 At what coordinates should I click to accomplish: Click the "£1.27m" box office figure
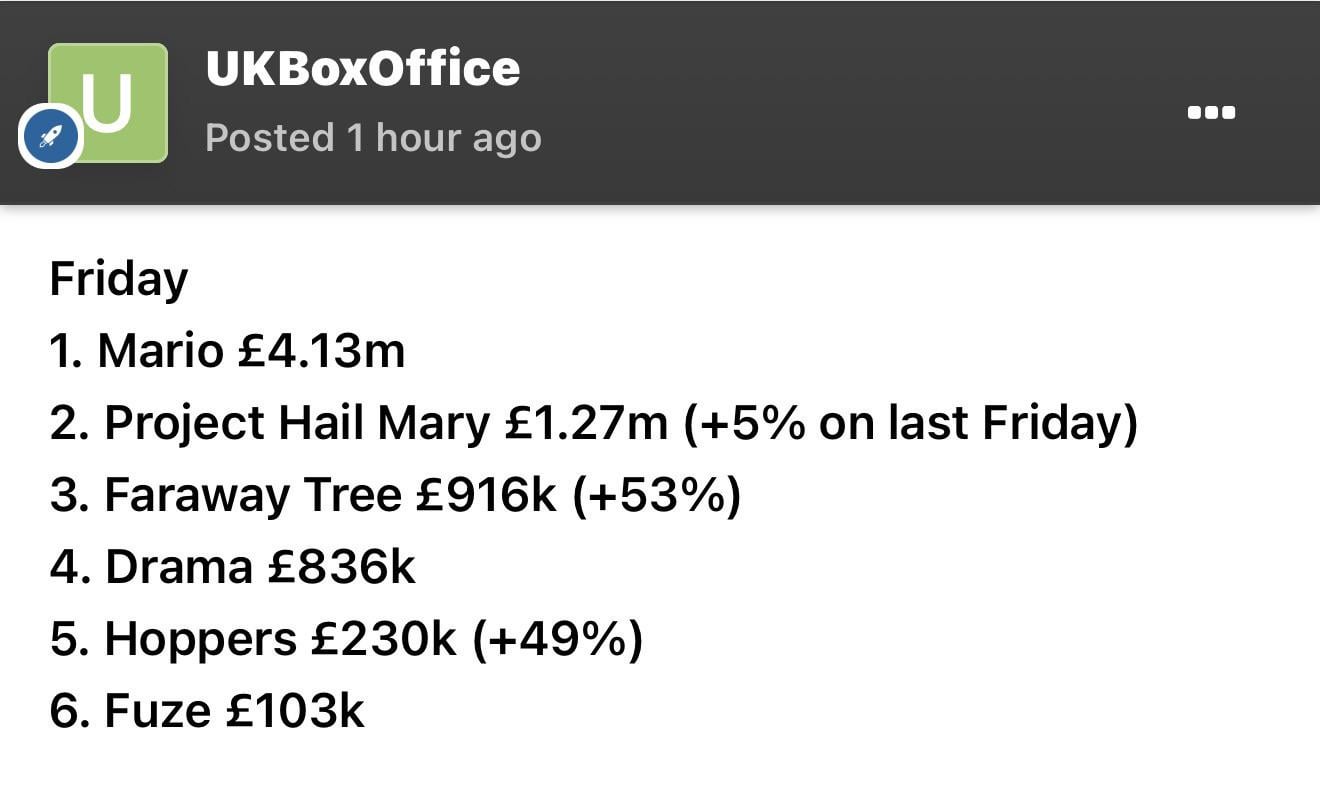(x=586, y=424)
